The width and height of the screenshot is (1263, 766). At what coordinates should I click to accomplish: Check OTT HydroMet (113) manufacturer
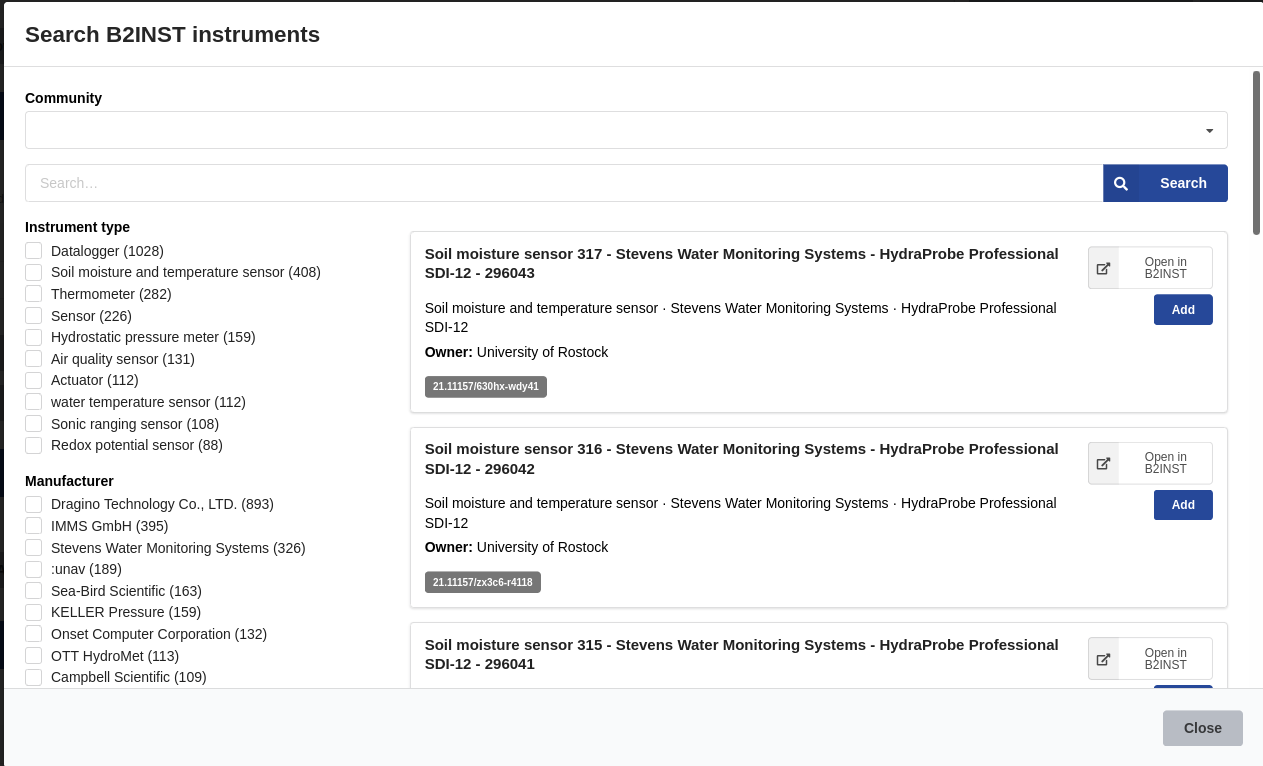click(x=34, y=656)
